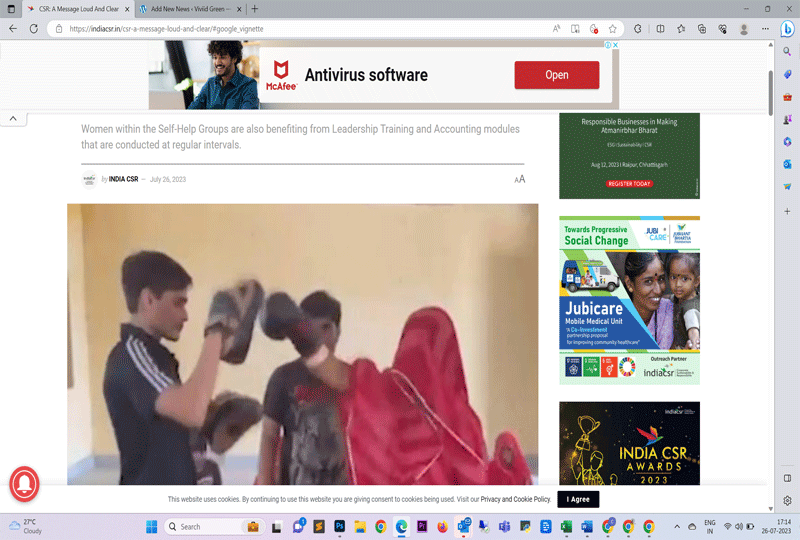
Task: Click Open on the McAfee ad
Action: coord(557,75)
